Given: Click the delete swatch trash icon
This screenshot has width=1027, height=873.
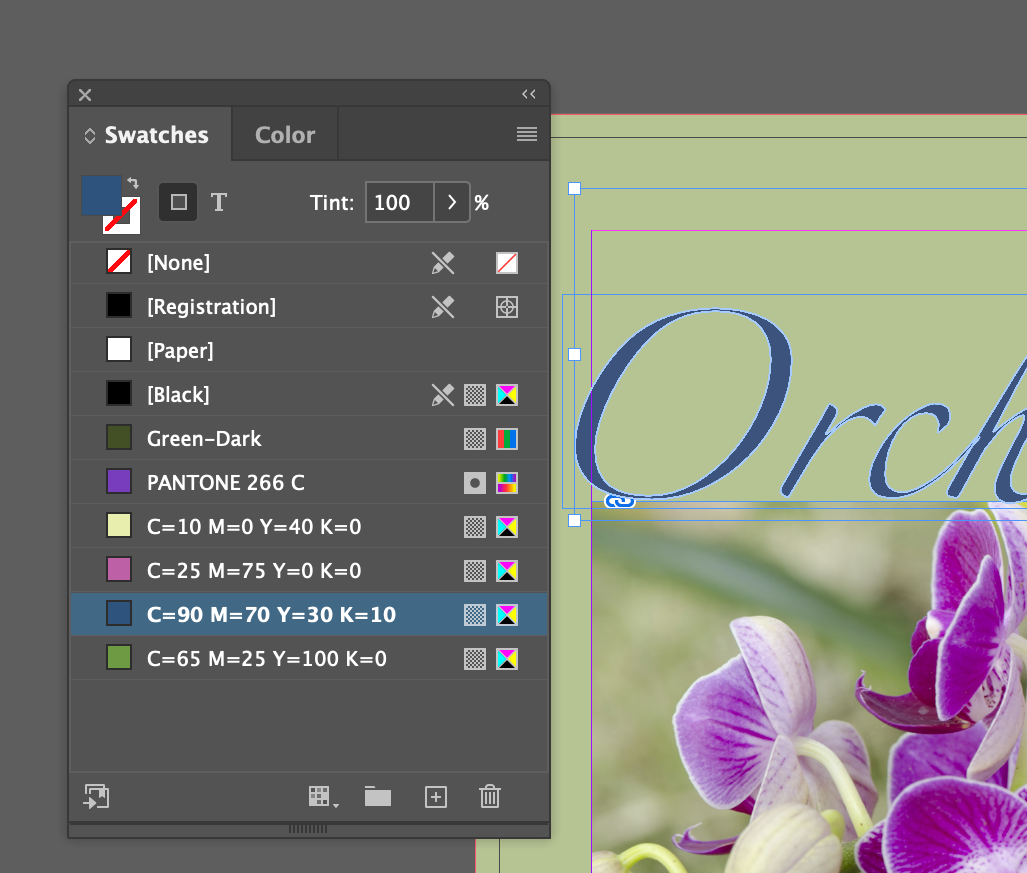Looking at the screenshot, I should click(x=489, y=796).
